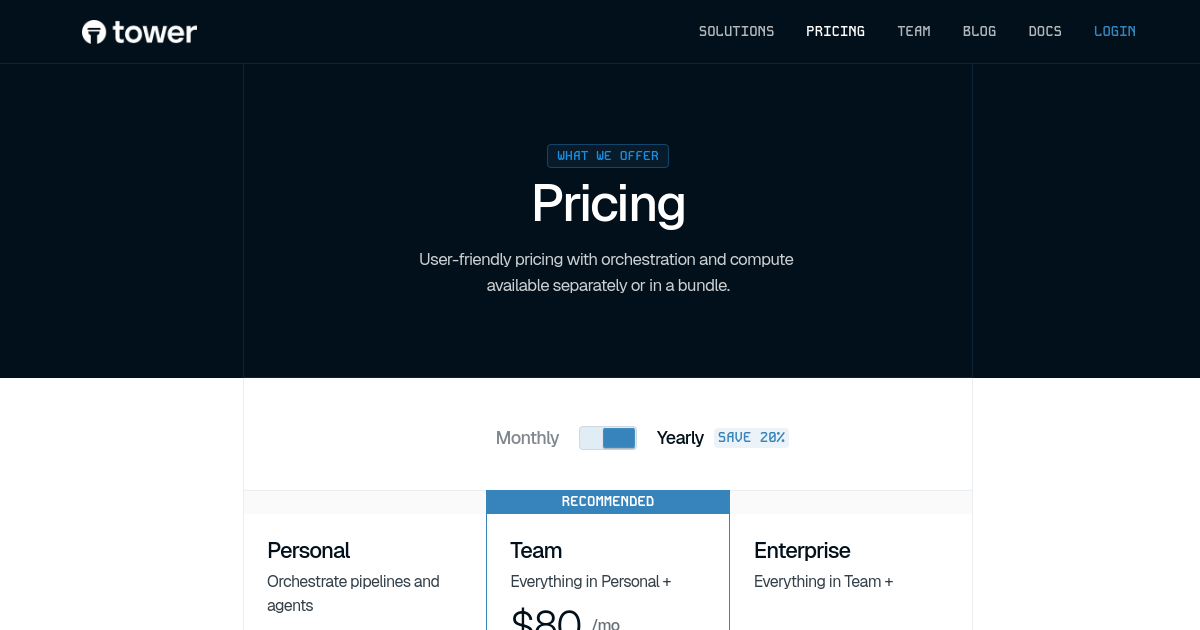Click the tower wordmark text
1200x630 pixels.
[155, 32]
